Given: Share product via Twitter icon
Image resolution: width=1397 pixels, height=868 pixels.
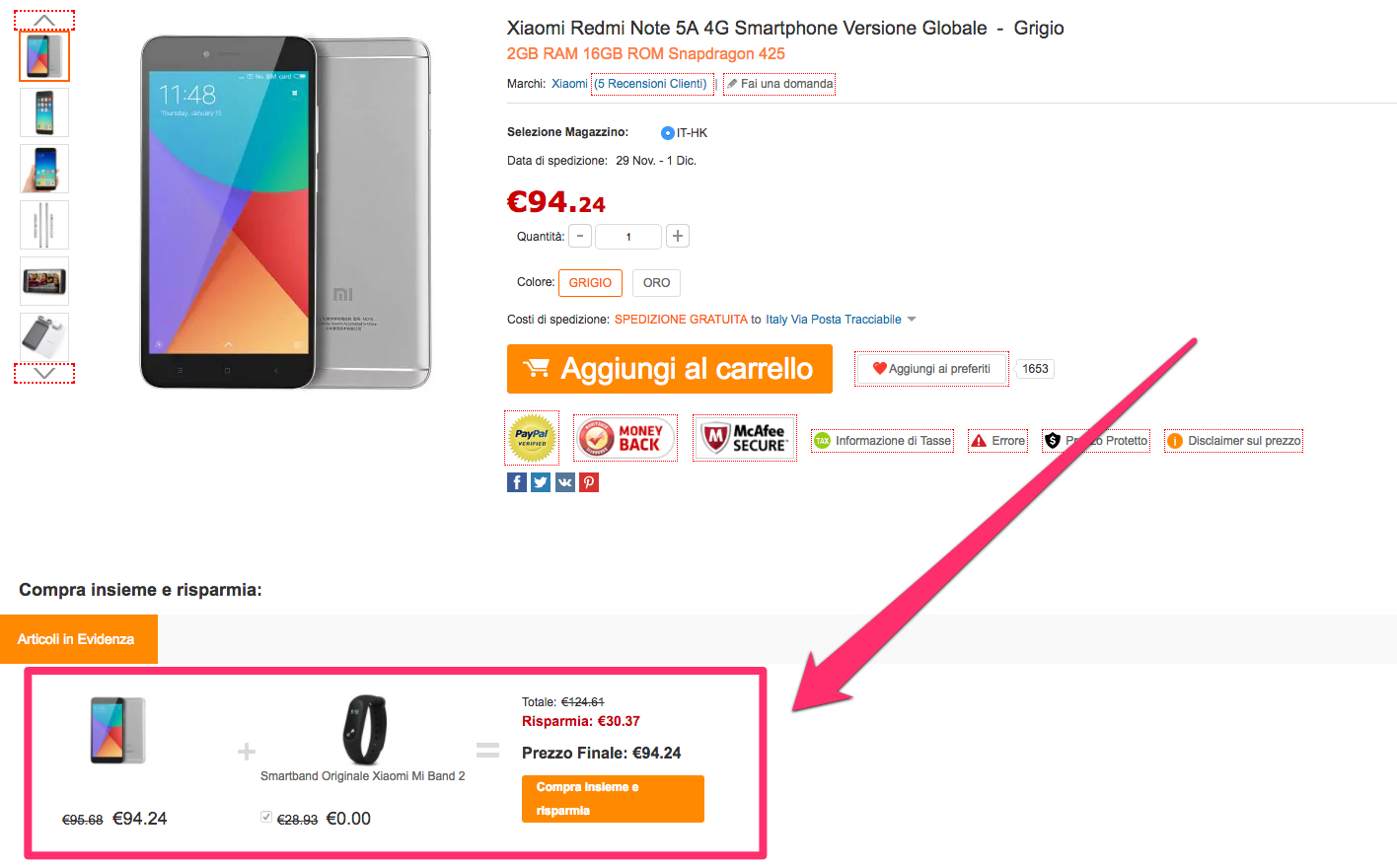Looking at the screenshot, I should coord(541,482).
